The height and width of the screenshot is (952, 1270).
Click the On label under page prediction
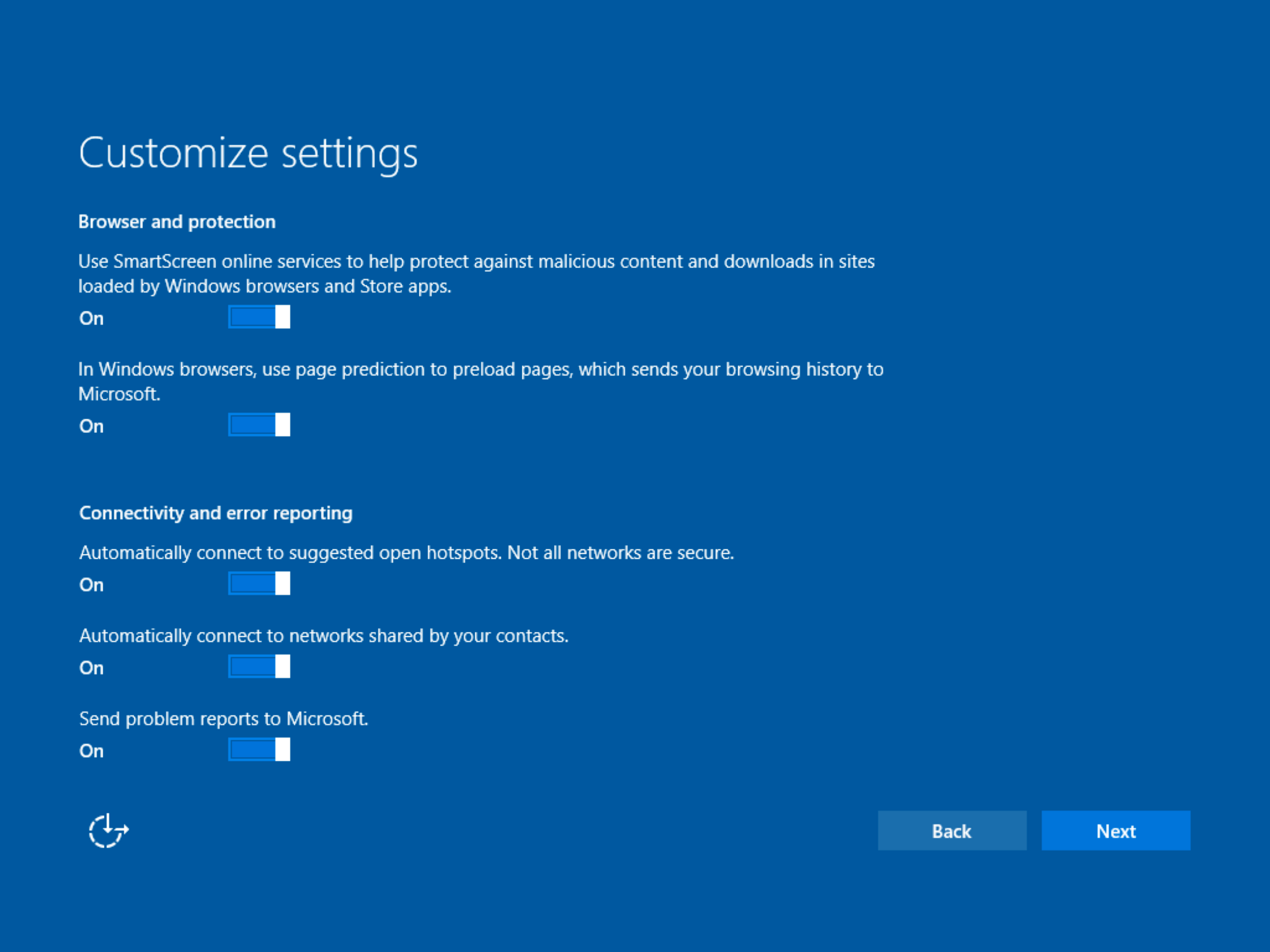point(91,426)
